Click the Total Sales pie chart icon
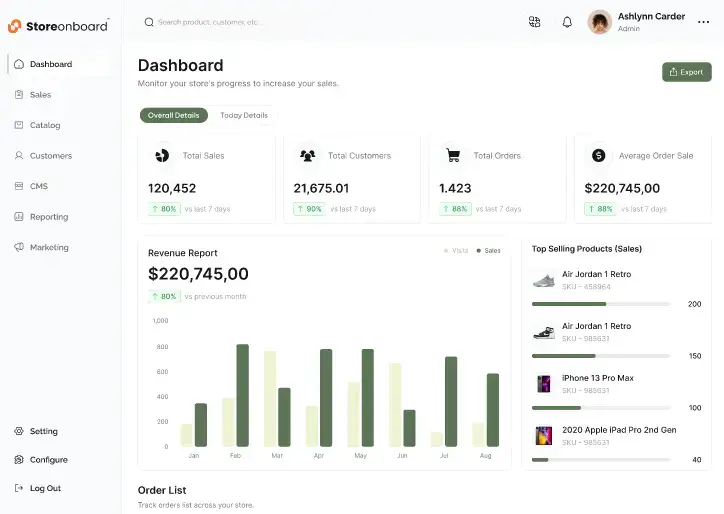 tap(161, 156)
